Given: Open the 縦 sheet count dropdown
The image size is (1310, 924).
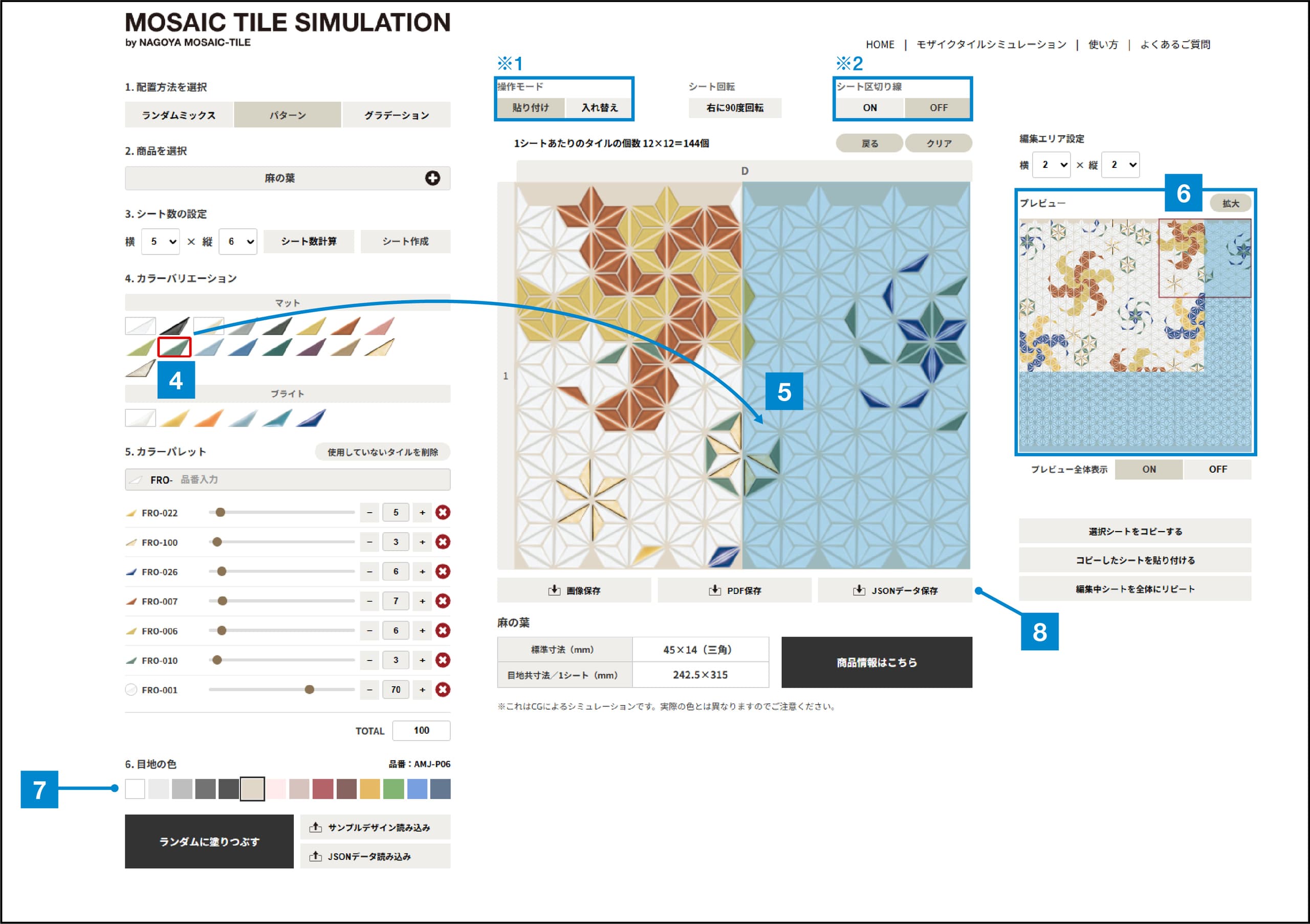Looking at the screenshot, I should pos(238,242).
